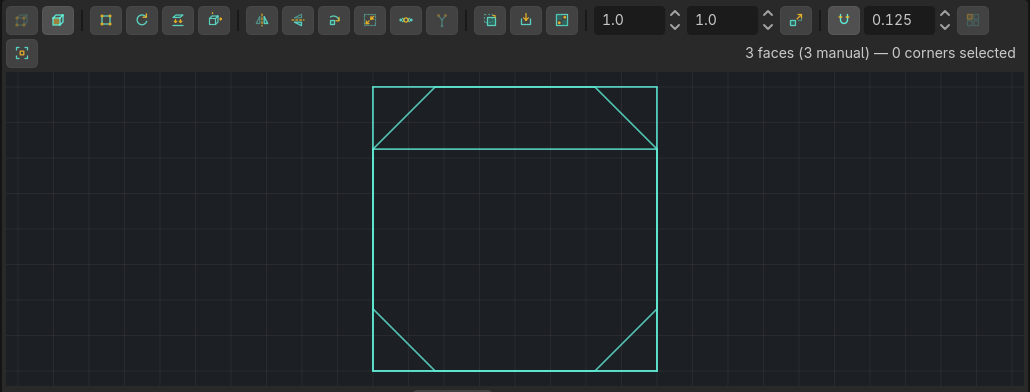Click the cube with arrow icon

pos(214,20)
